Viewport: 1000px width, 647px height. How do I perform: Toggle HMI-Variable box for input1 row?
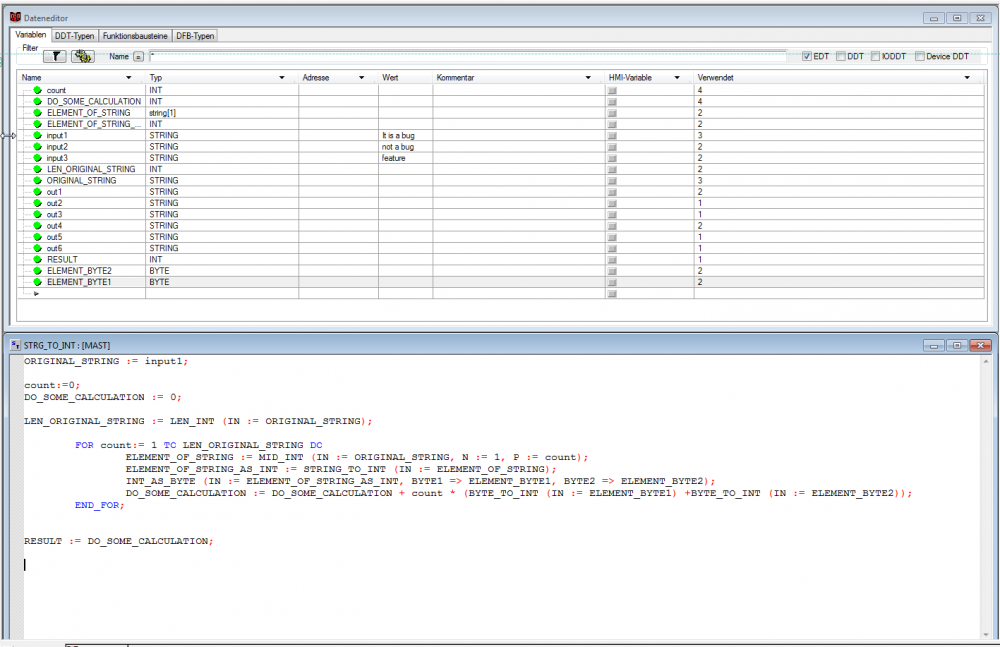pos(613,135)
